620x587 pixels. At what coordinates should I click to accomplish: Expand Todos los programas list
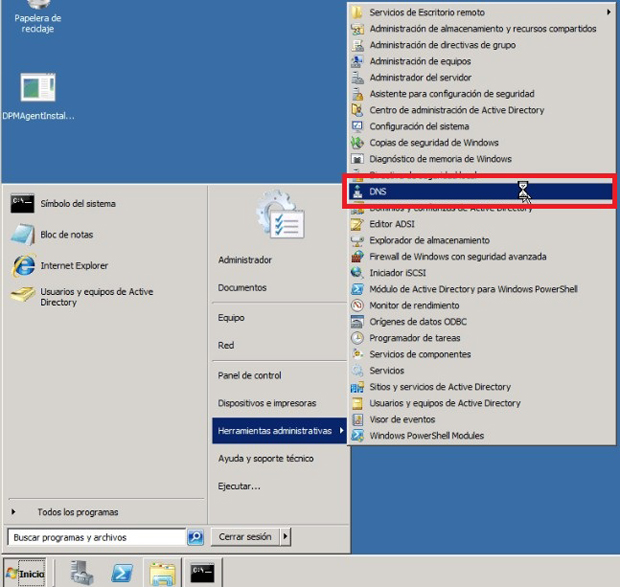pos(78,512)
